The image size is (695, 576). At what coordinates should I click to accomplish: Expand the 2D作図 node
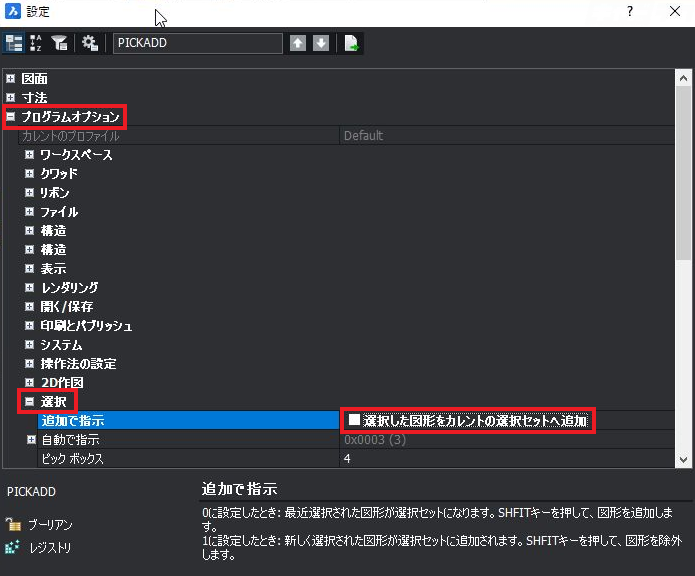[x=29, y=382]
